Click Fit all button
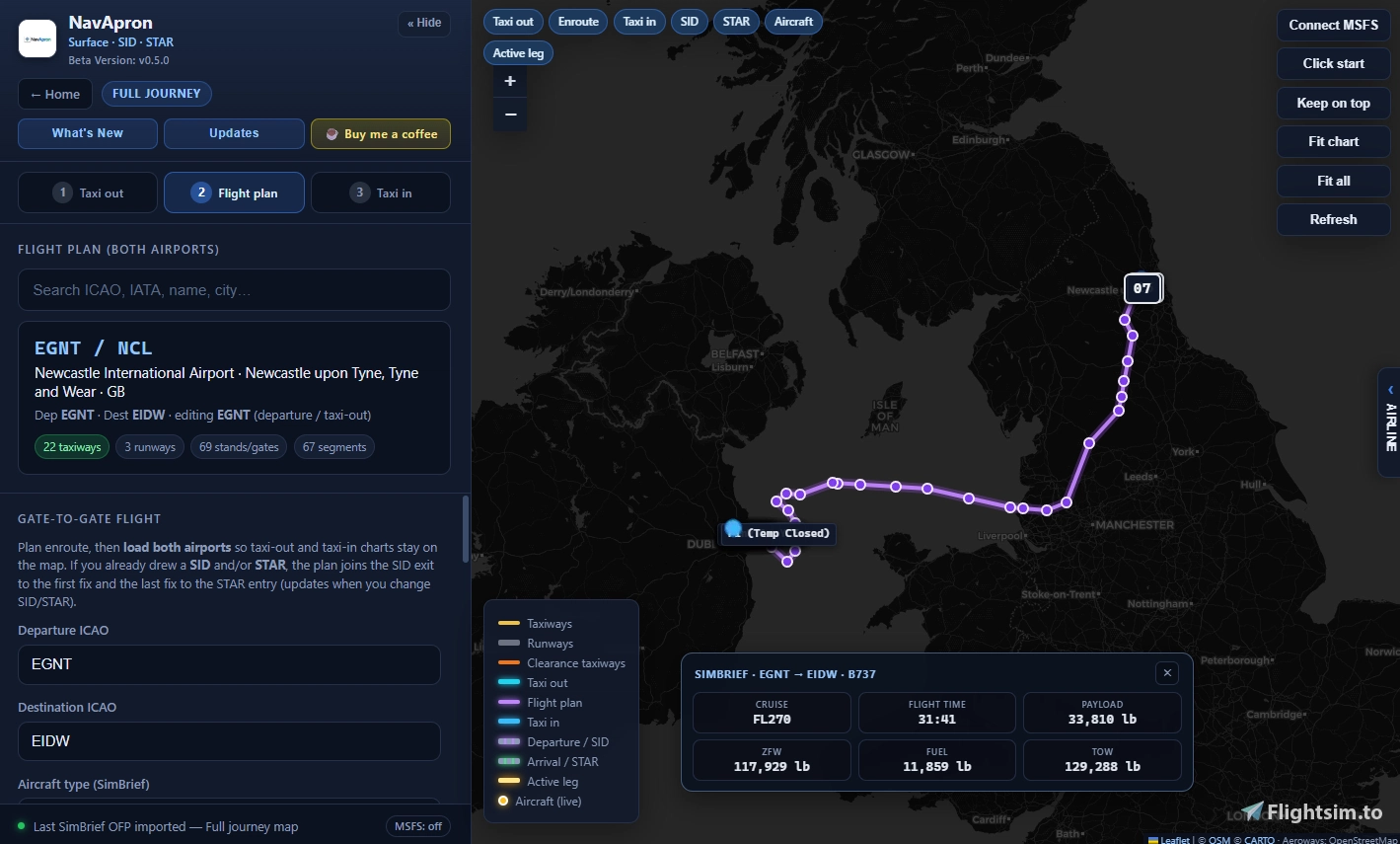This screenshot has width=1400, height=844. pyautogui.click(x=1333, y=181)
